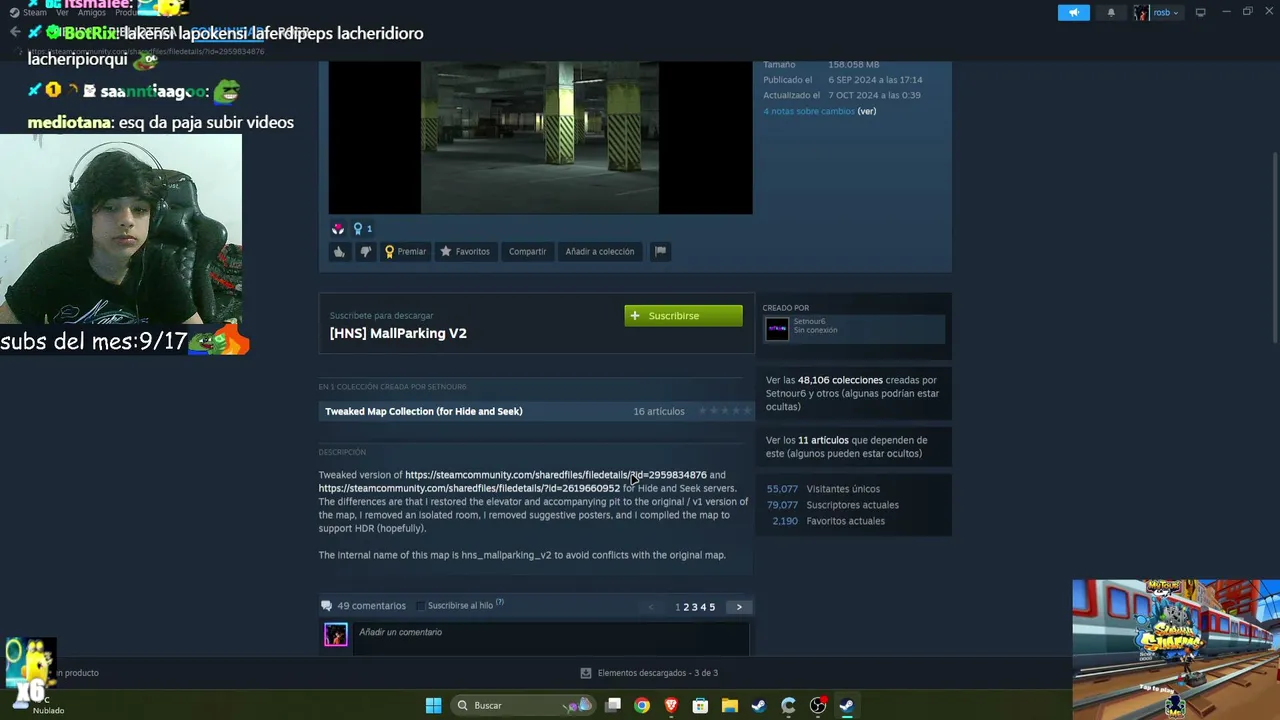Rate the item with thumbs up
Viewport: 1280px width, 720px height.
339,252
